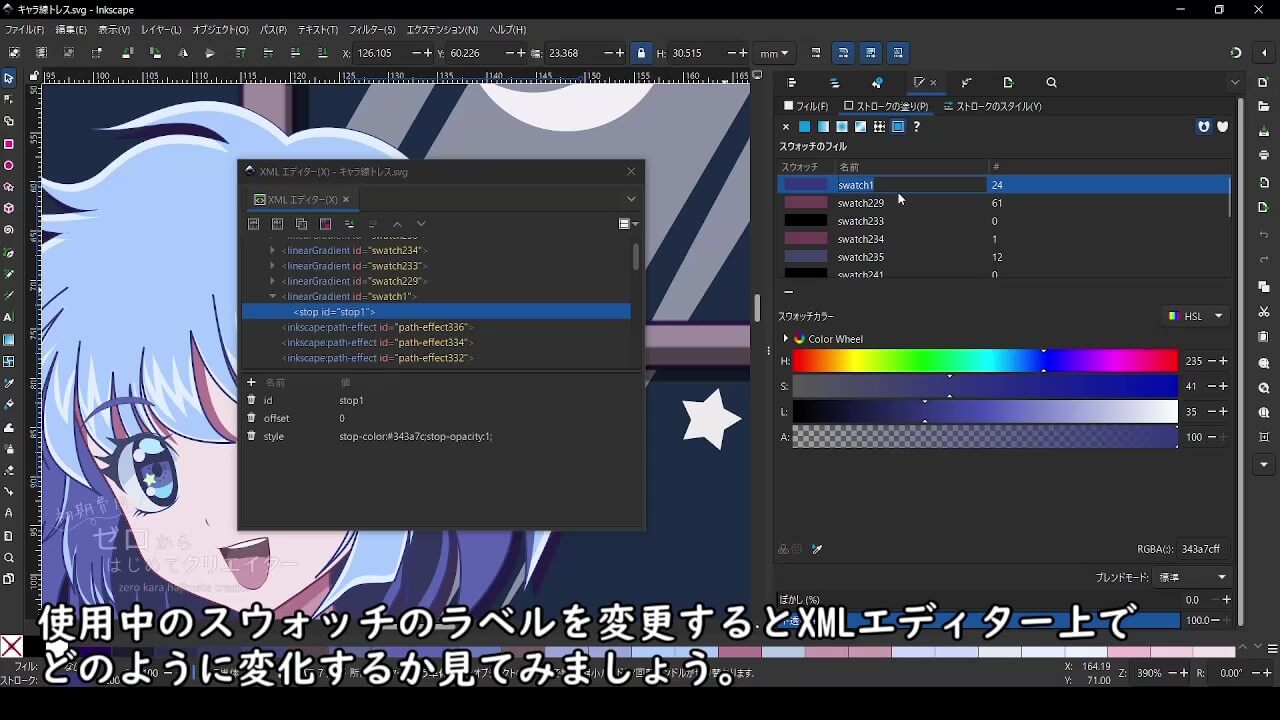This screenshot has height=720, width=1280.
Task: Select path-effect336 node row
Action: [436, 327]
